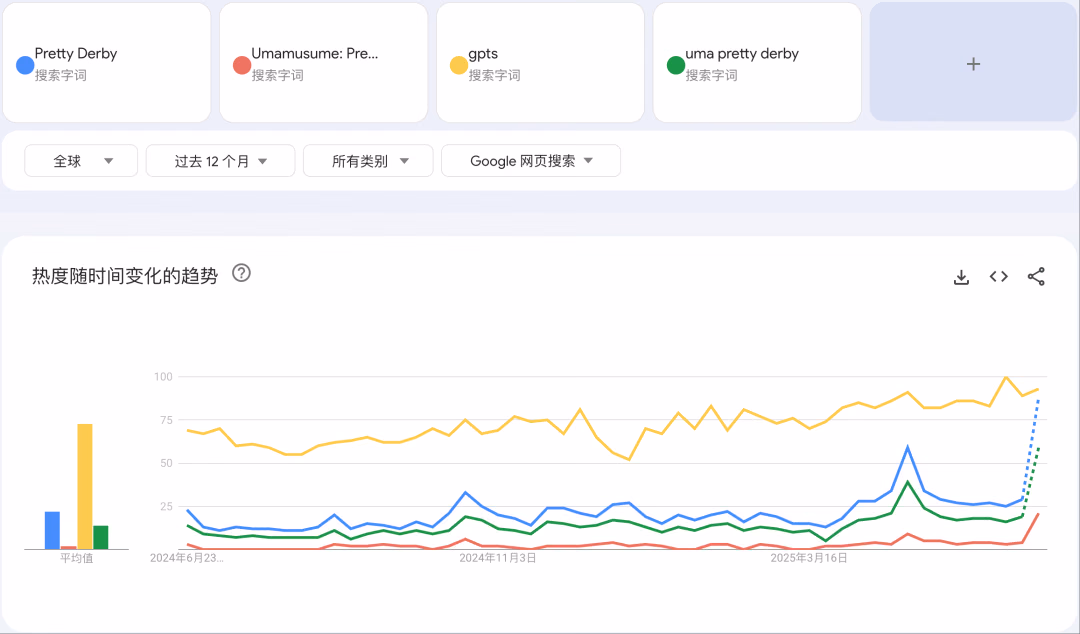Screen dimensions: 1080x634
Task: Click the yellow average bar in 平均值 chart
Action: click(x=85, y=487)
